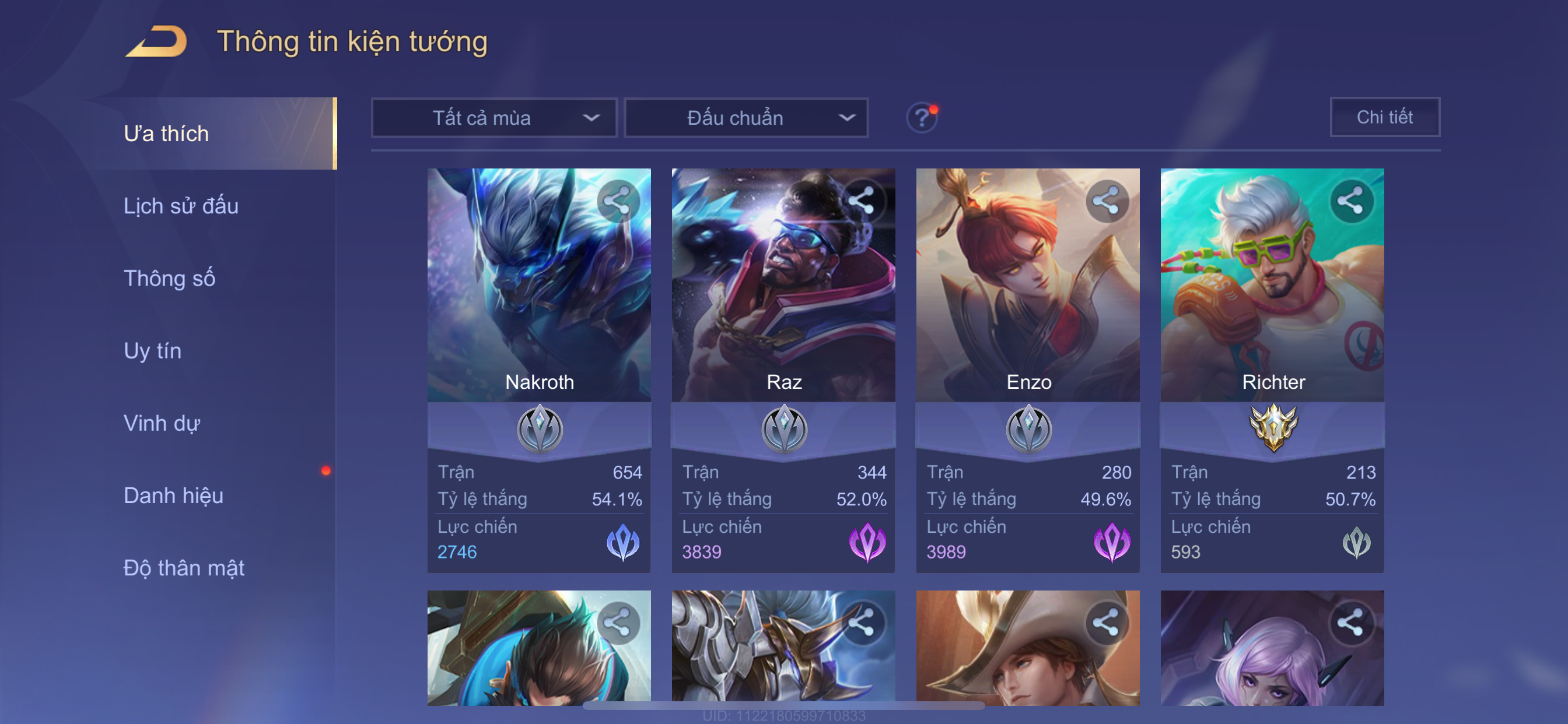Click Enzo's purple power rank emblem
Image resolution: width=1568 pixels, height=724 pixels.
[x=1111, y=542]
